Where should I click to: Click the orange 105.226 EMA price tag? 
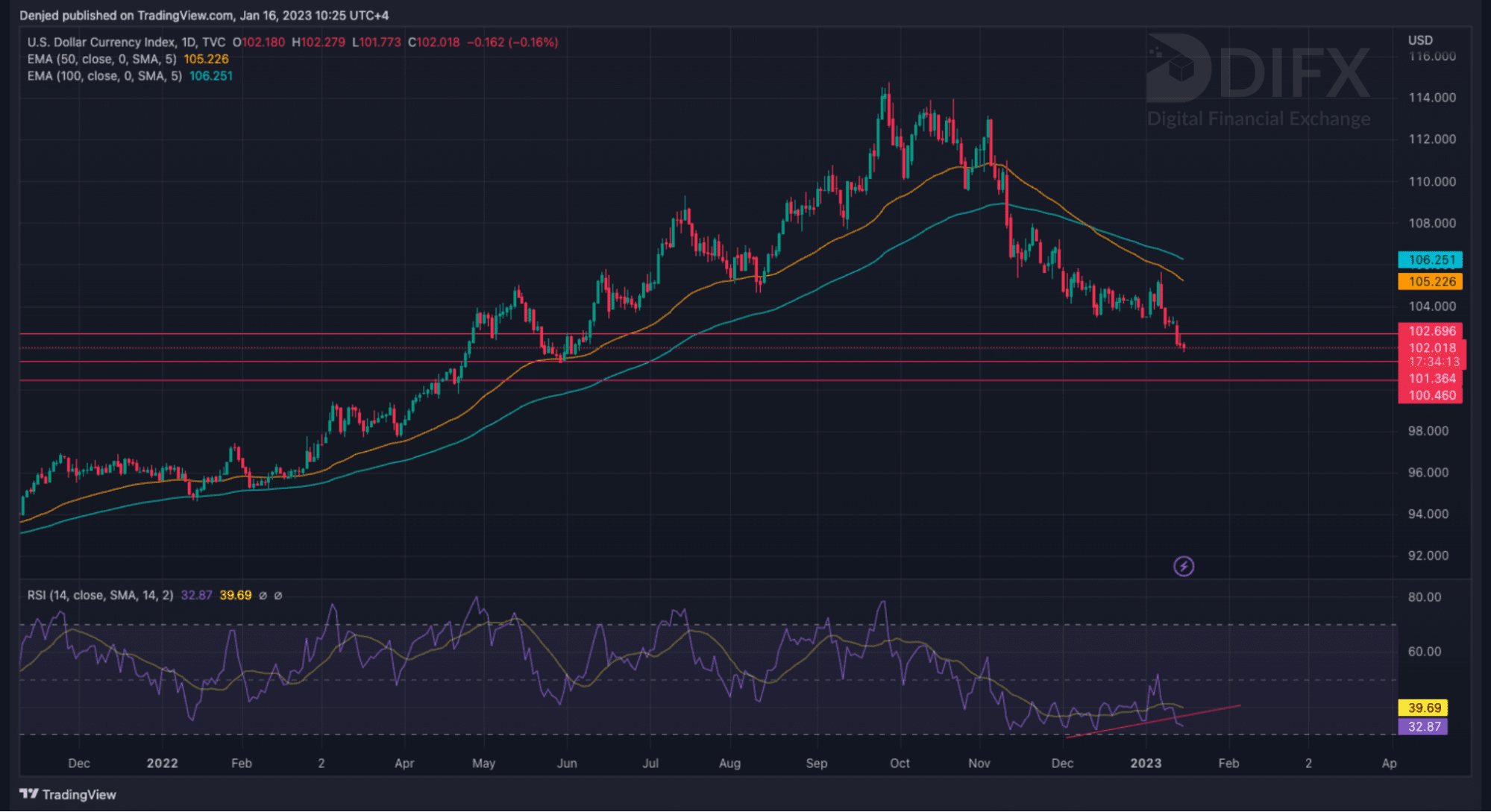1430,282
